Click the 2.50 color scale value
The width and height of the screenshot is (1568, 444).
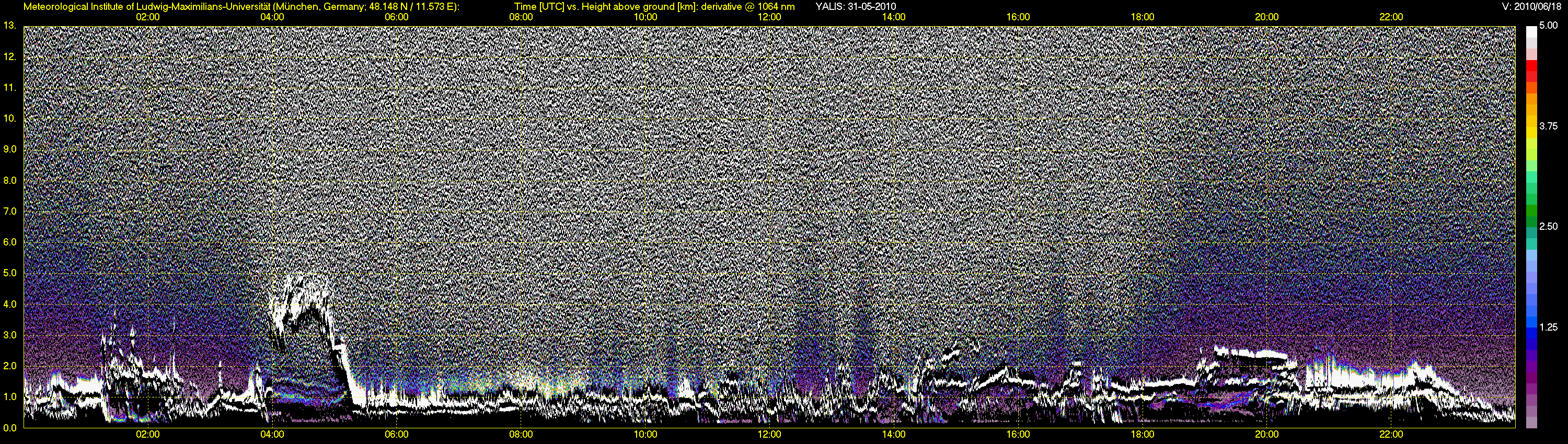pyautogui.click(x=1549, y=227)
